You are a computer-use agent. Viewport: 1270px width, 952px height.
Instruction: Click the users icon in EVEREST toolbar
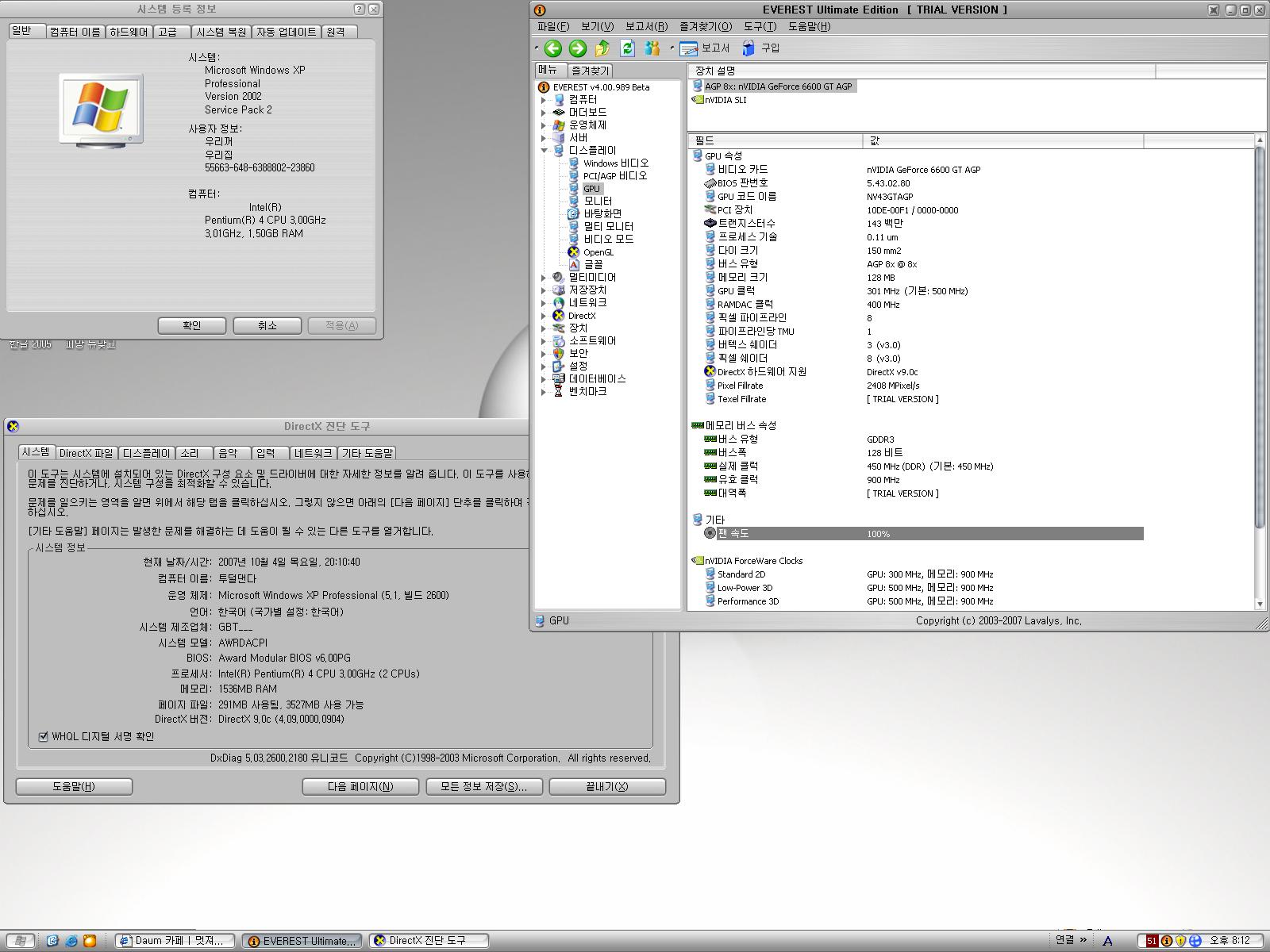tap(652, 48)
